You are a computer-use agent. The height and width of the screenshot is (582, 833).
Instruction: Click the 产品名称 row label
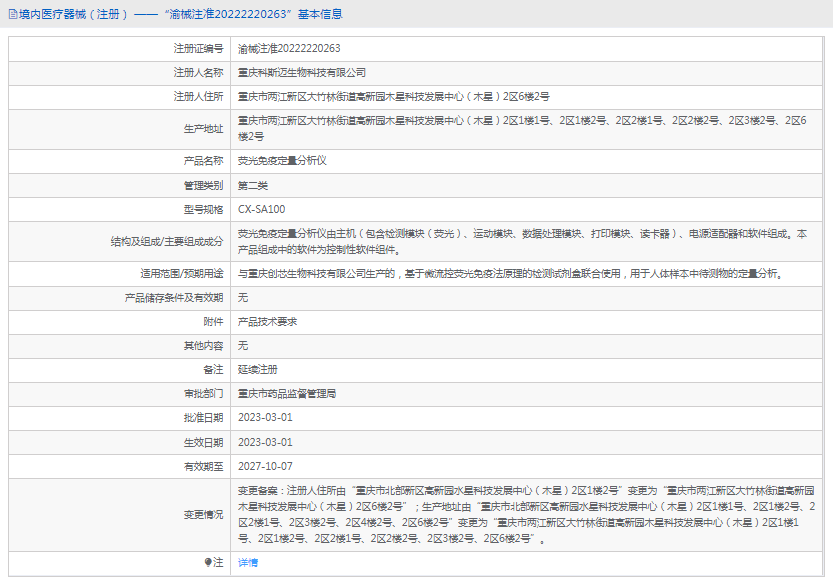point(203,160)
